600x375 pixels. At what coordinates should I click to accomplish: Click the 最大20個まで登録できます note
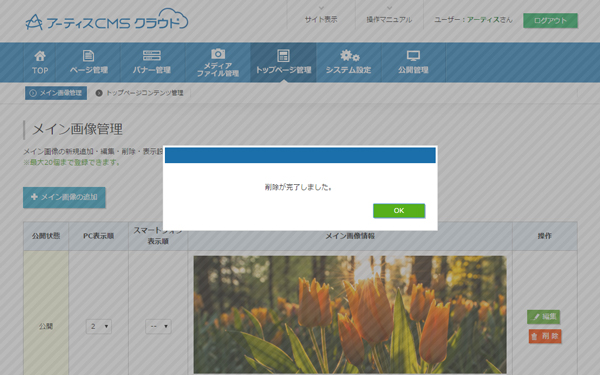point(72,162)
